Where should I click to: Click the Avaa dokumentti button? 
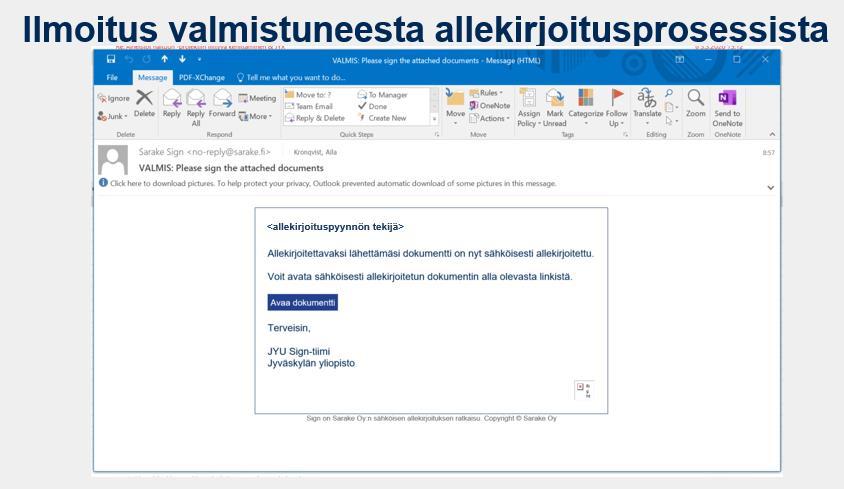tap(303, 303)
